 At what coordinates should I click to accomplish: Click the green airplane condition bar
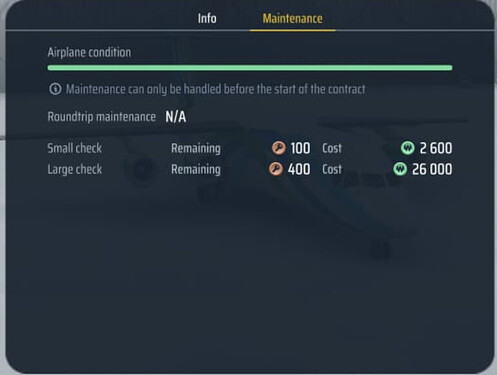pos(250,68)
